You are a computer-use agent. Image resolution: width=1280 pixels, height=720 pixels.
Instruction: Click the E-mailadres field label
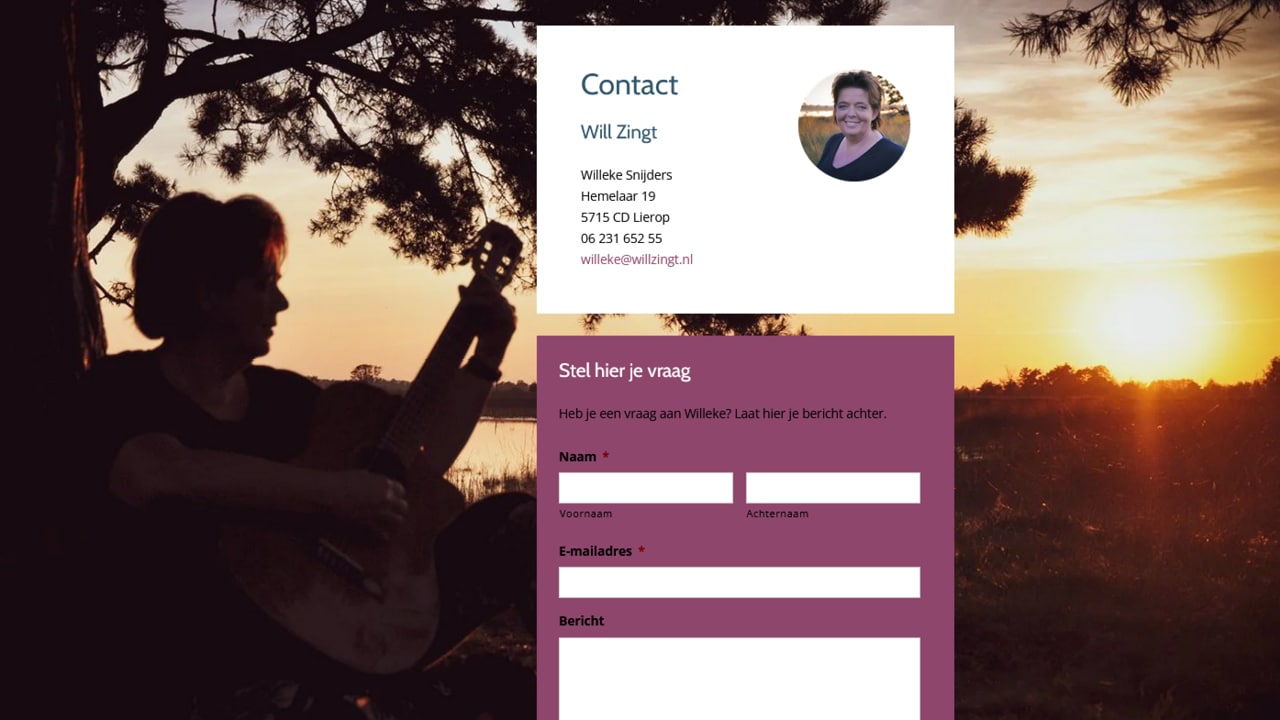(x=595, y=551)
